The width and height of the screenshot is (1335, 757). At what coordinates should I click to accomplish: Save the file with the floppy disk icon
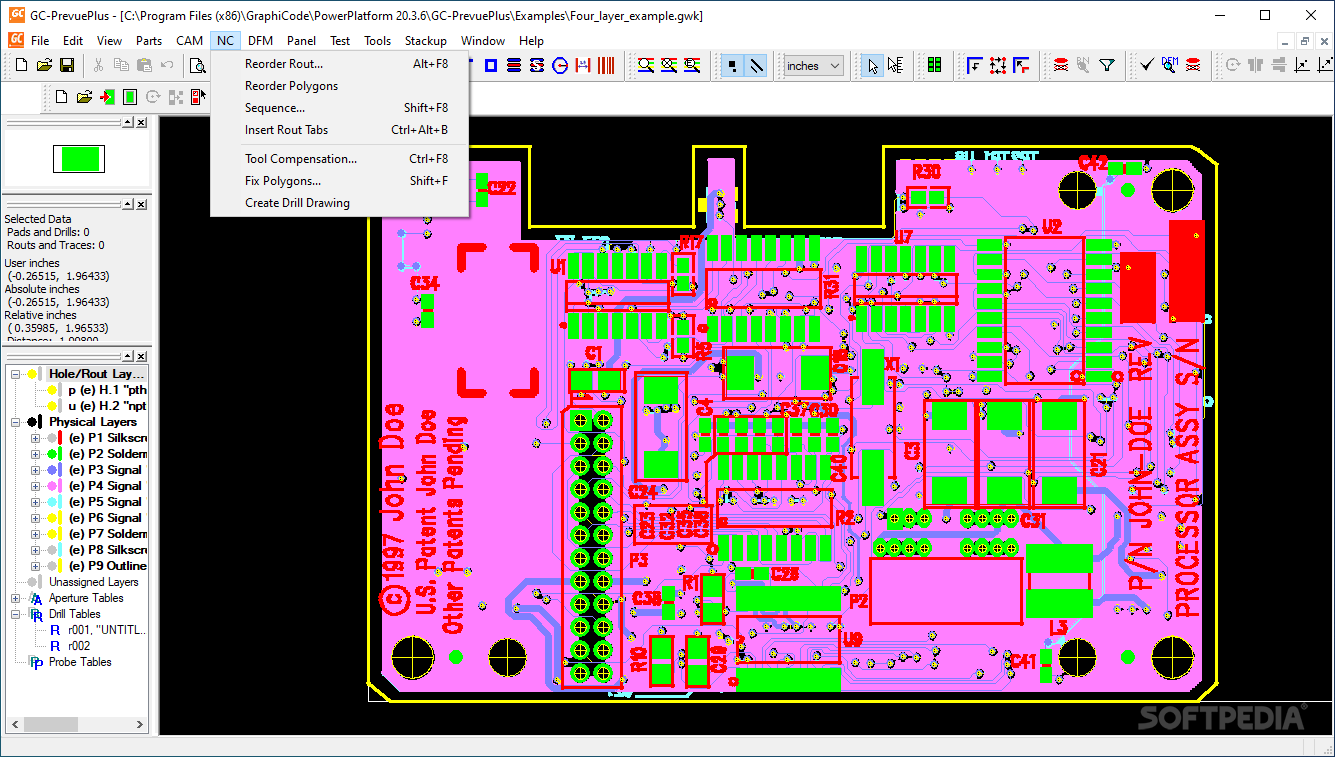tap(67, 66)
